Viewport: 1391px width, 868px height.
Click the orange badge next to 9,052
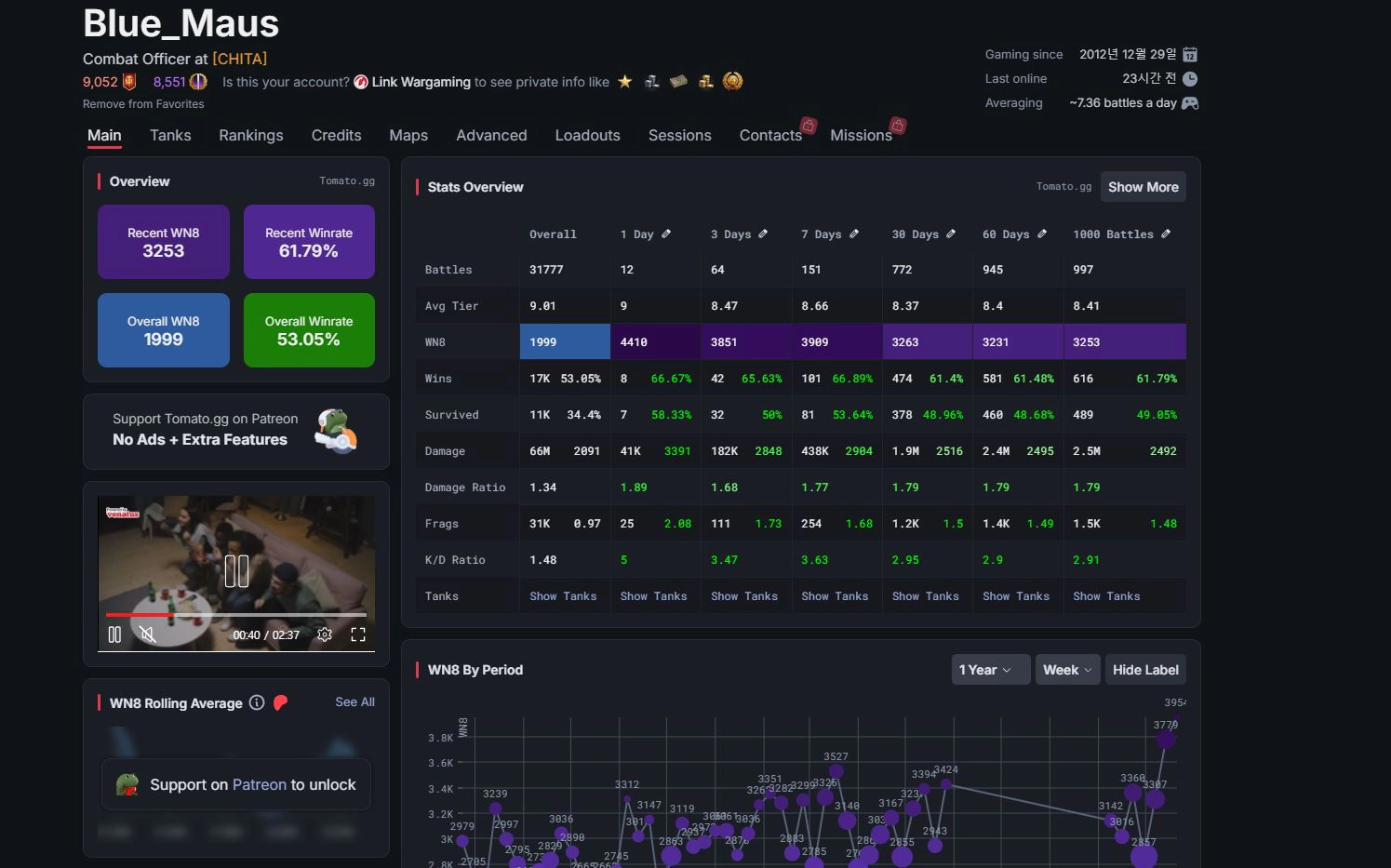tap(129, 82)
